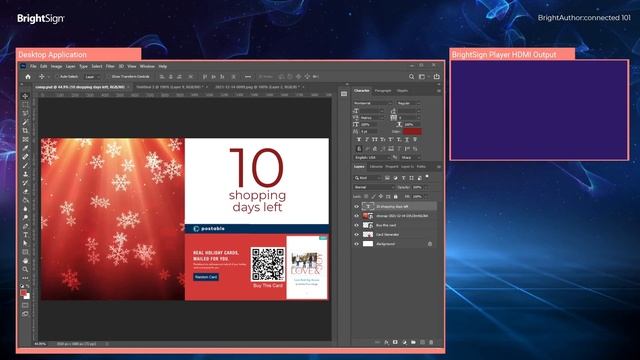Screen dimensions: 640x360
Task: Click the Create new group folder icon
Action: point(413,342)
